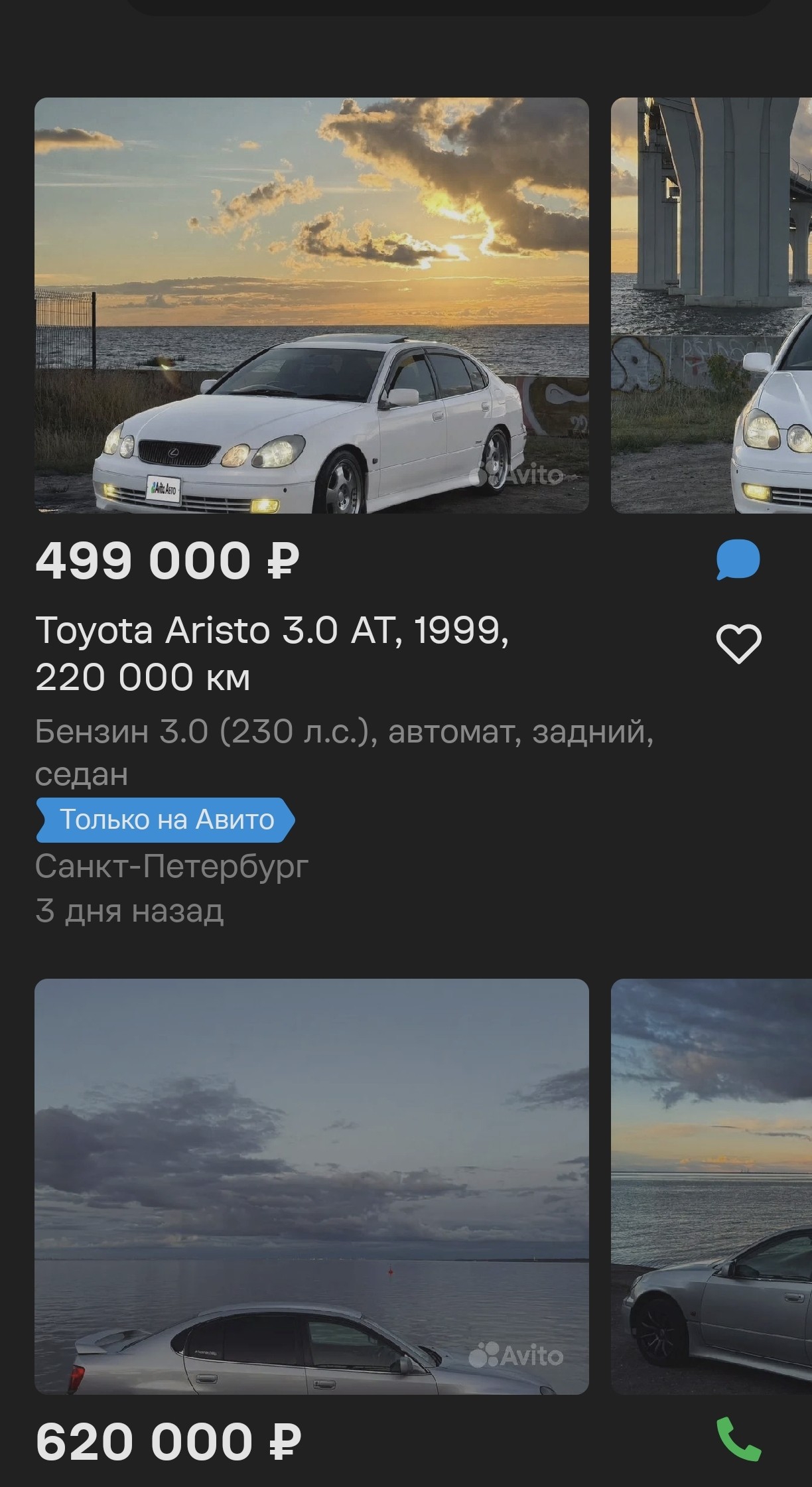812x1487 pixels.
Task: Open Бензин 3.0 specs description text
Action: pos(344,752)
